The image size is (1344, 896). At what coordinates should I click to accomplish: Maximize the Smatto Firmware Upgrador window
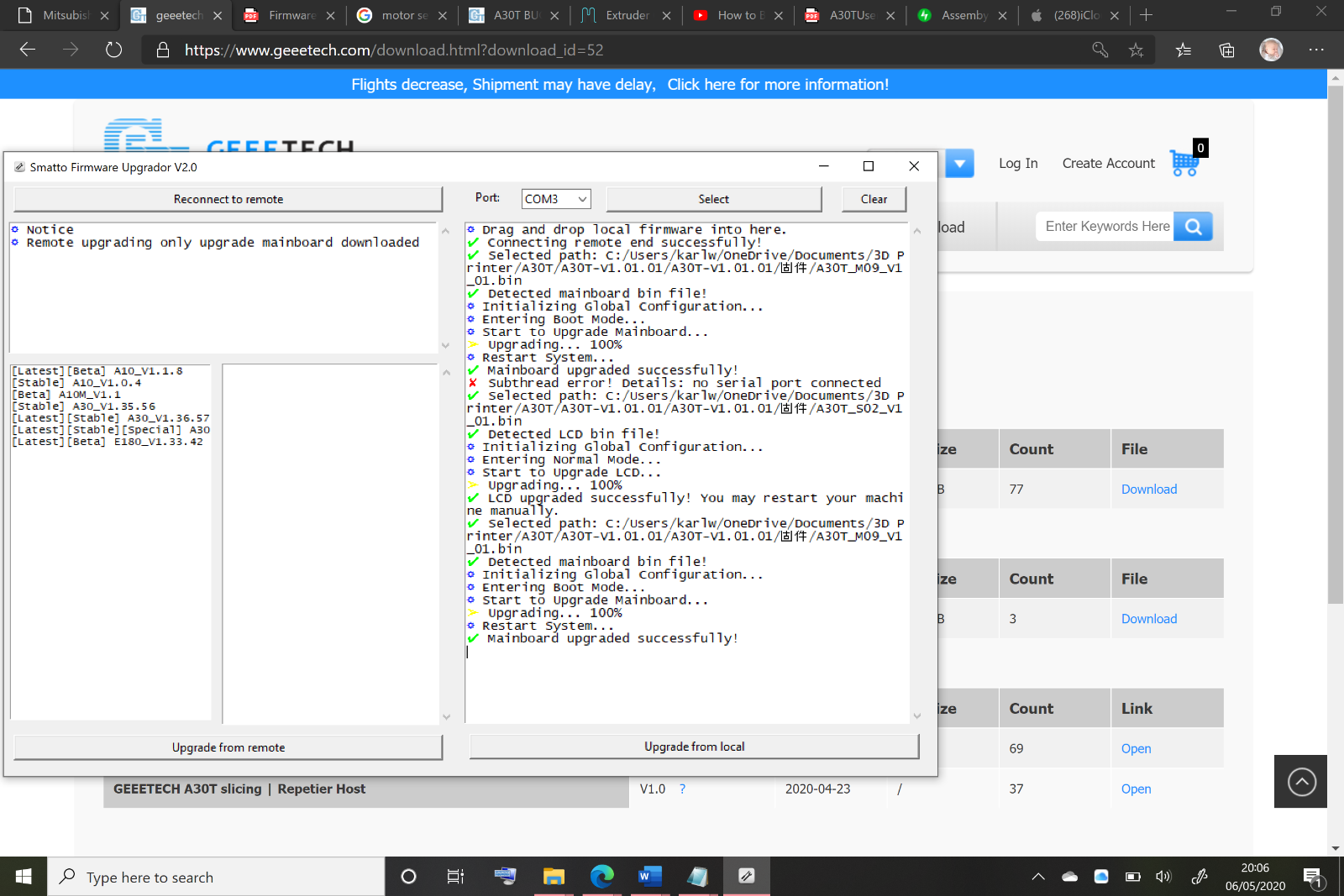(x=869, y=166)
